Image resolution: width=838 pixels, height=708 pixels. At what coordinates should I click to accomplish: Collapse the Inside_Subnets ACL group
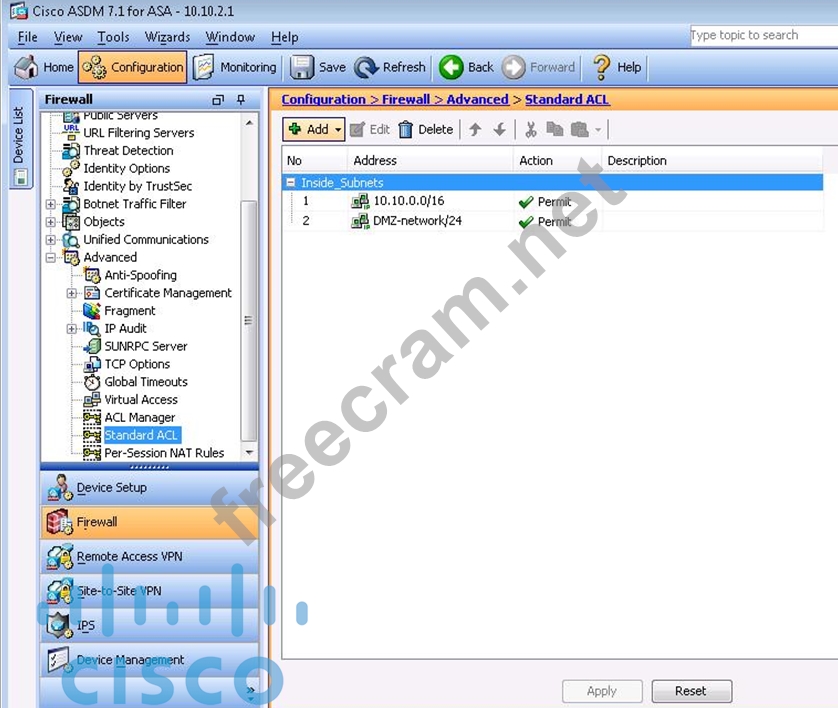pyautogui.click(x=291, y=183)
